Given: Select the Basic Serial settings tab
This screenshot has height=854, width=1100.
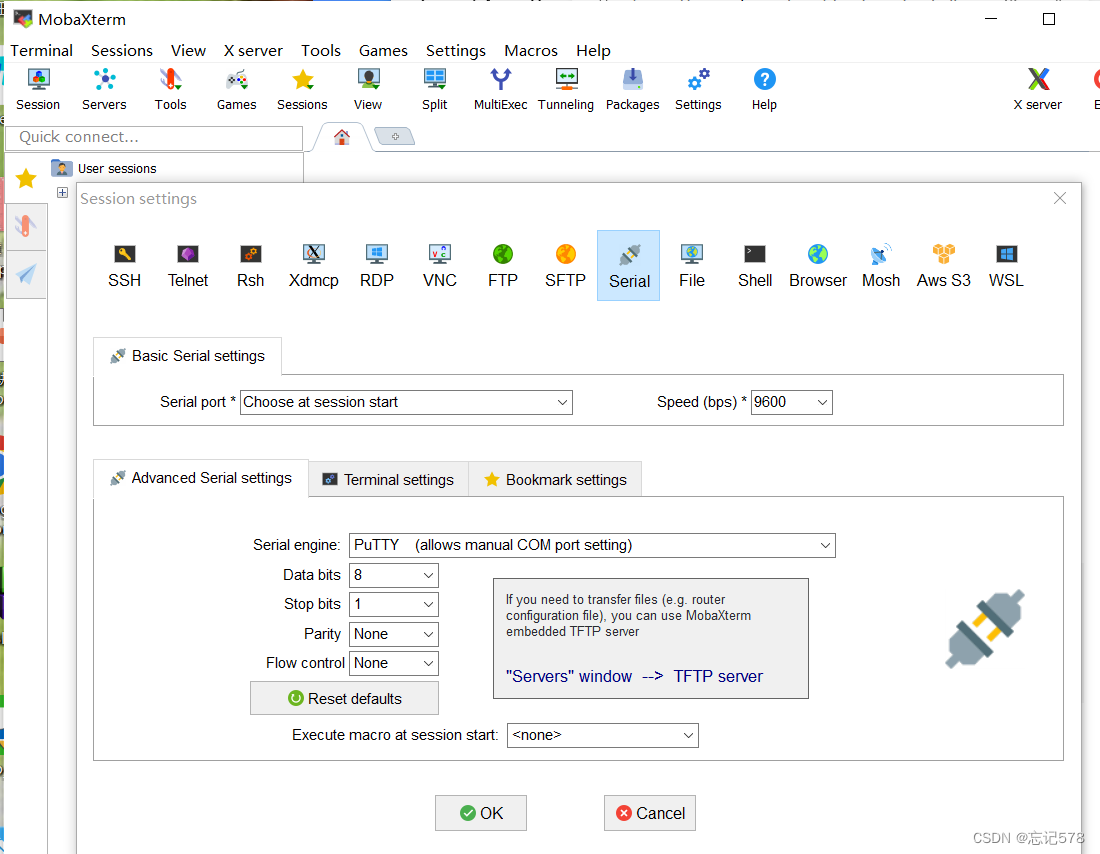Looking at the screenshot, I should tap(187, 356).
